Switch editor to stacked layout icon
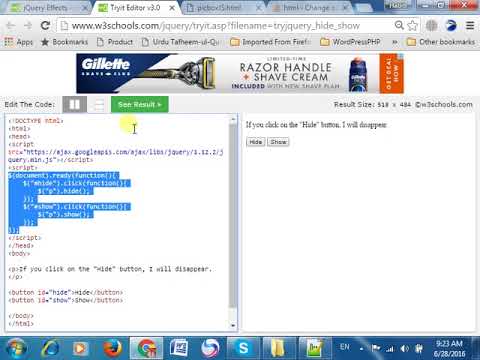The image size is (480, 360). [x=99, y=105]
